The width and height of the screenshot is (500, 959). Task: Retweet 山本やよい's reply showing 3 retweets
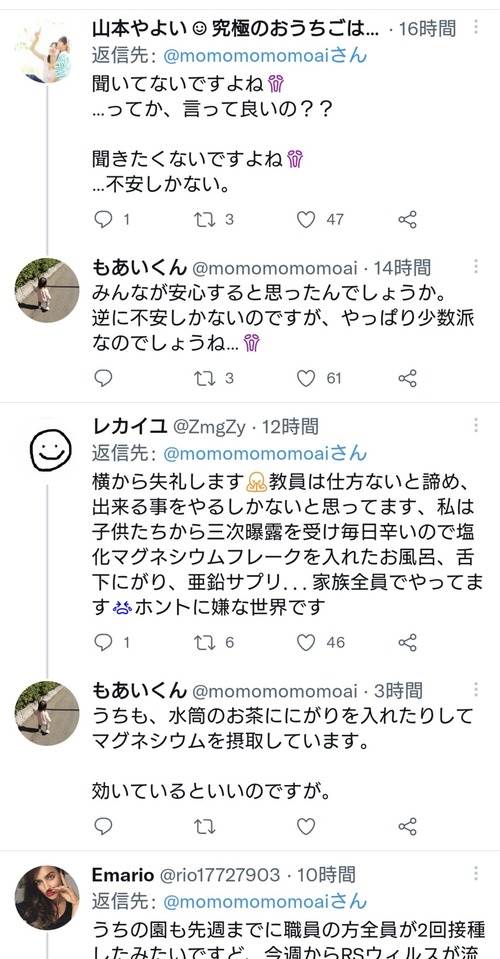[205, 219]
